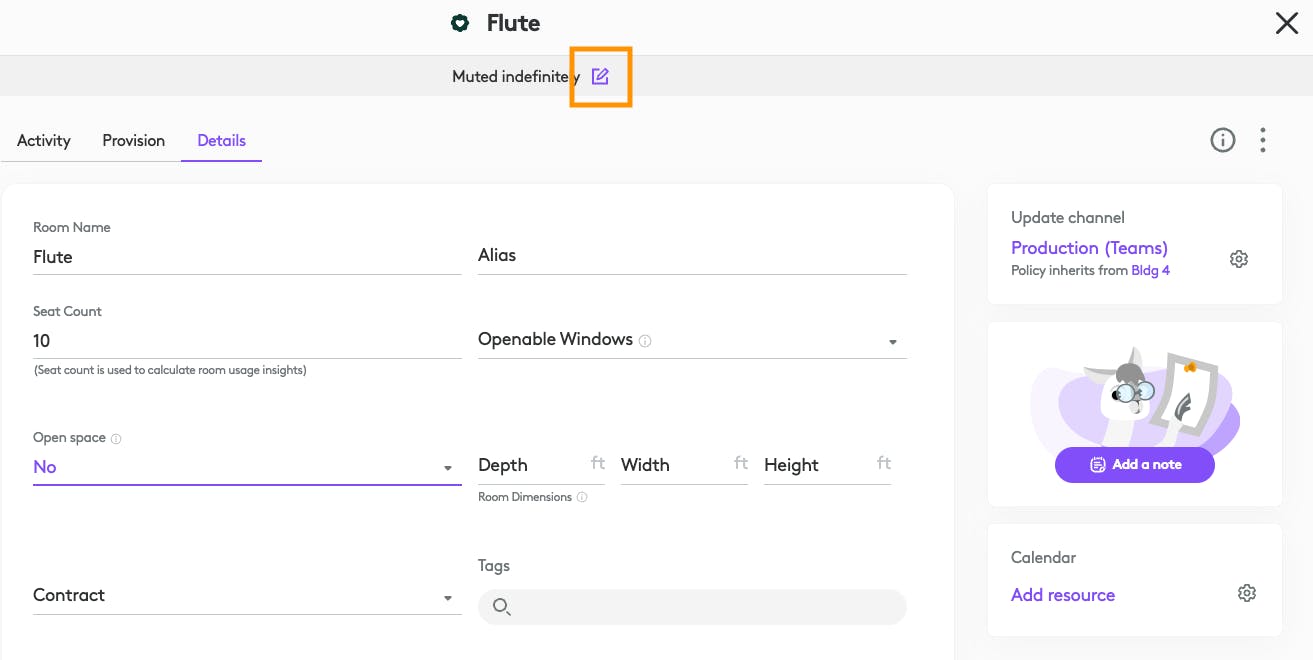Open the three-dot more options menu

click(1263, 140)
